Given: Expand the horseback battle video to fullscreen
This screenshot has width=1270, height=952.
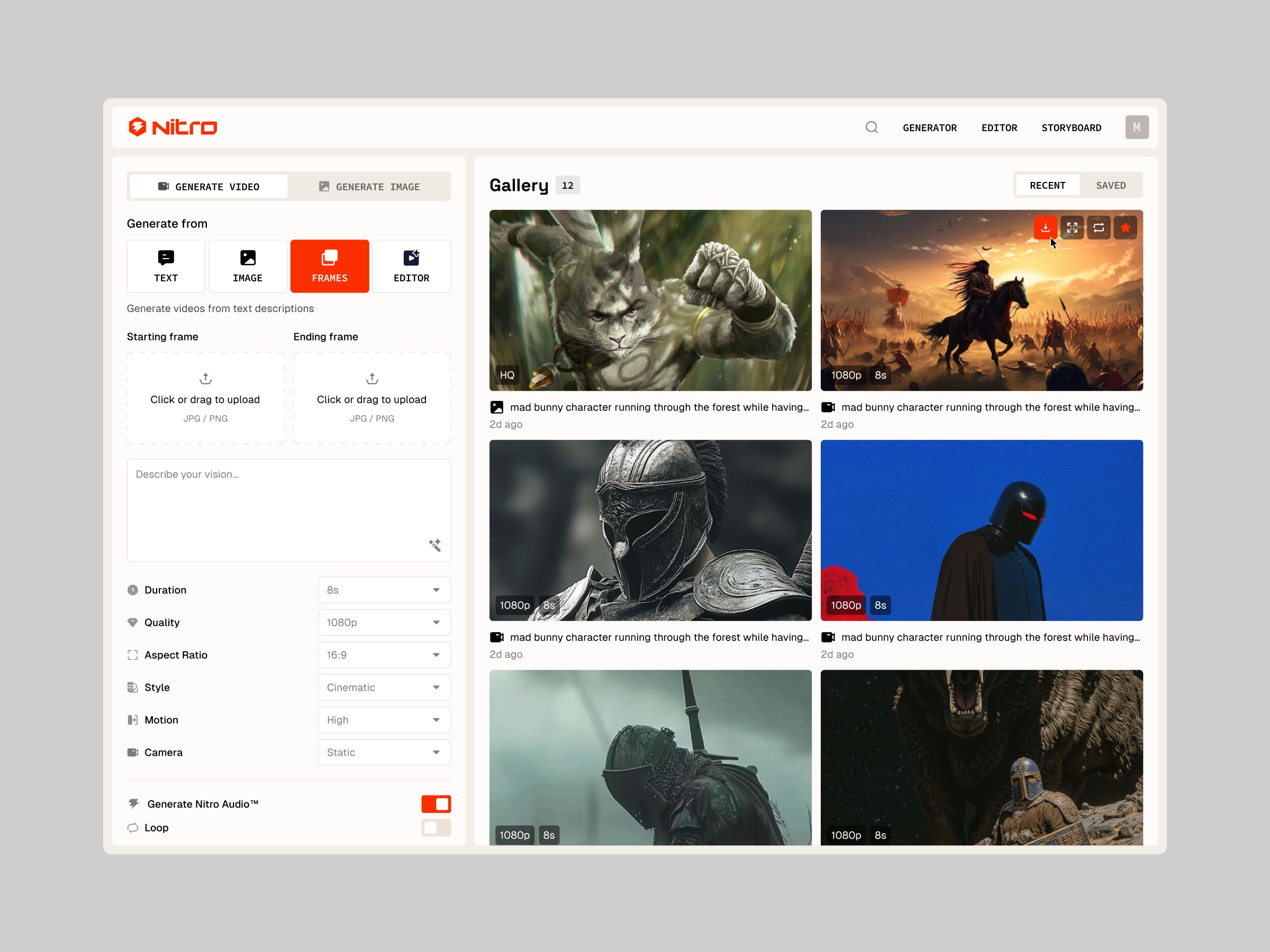Looking at the screenshot, I should point(1072,227).
